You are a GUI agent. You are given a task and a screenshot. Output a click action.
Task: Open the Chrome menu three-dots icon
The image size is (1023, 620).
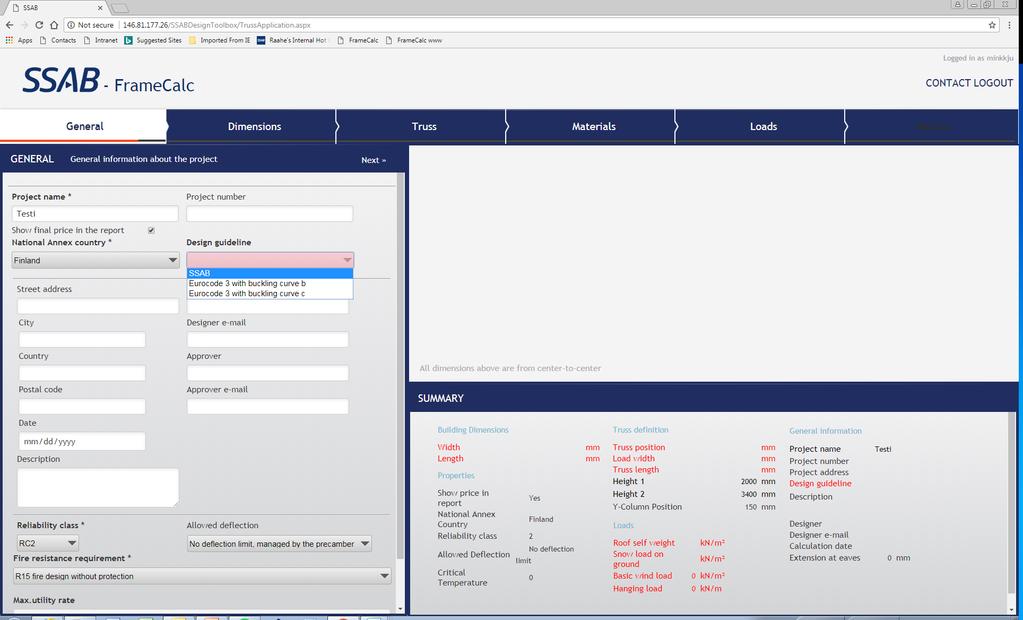coord(1011,25)
